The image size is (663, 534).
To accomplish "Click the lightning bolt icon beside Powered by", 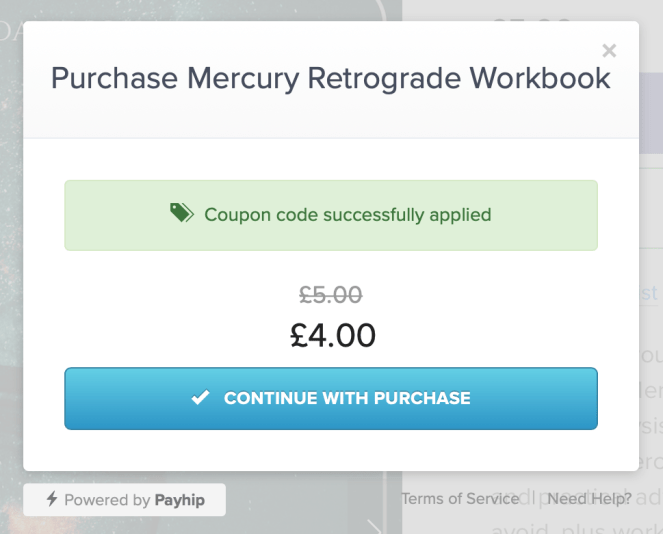I will [52, 500].
